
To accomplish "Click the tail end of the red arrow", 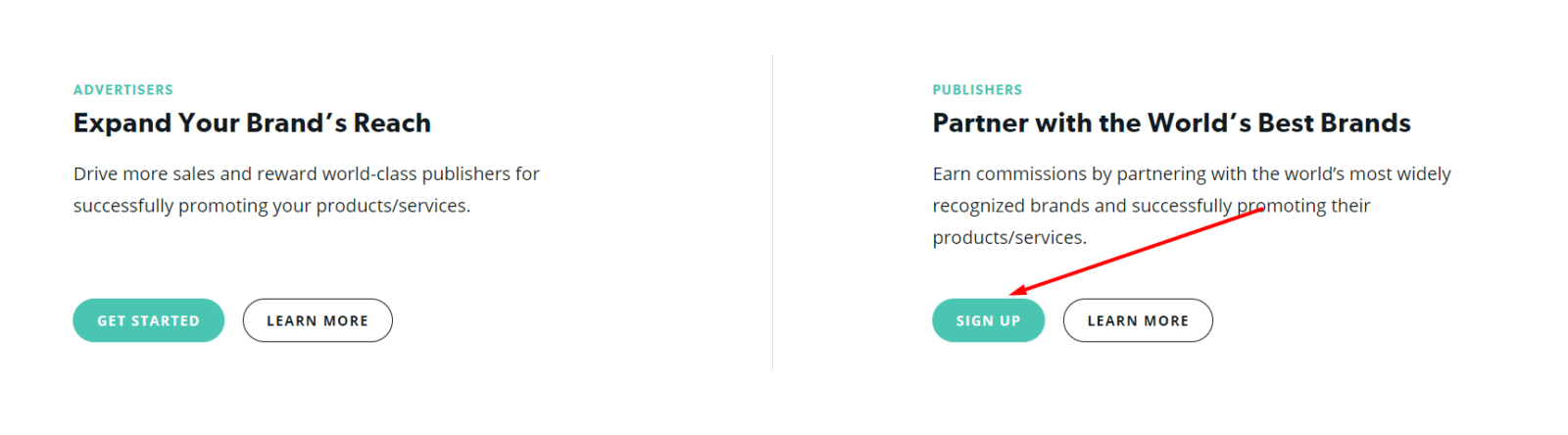I will (1260, 210).
